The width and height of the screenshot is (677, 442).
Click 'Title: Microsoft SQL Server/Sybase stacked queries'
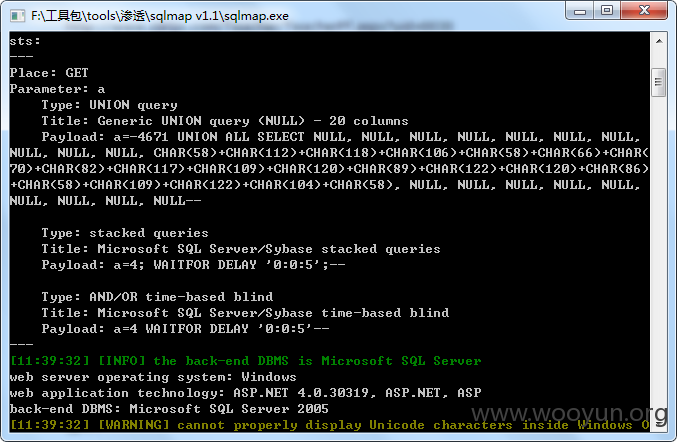click(240, 249)
